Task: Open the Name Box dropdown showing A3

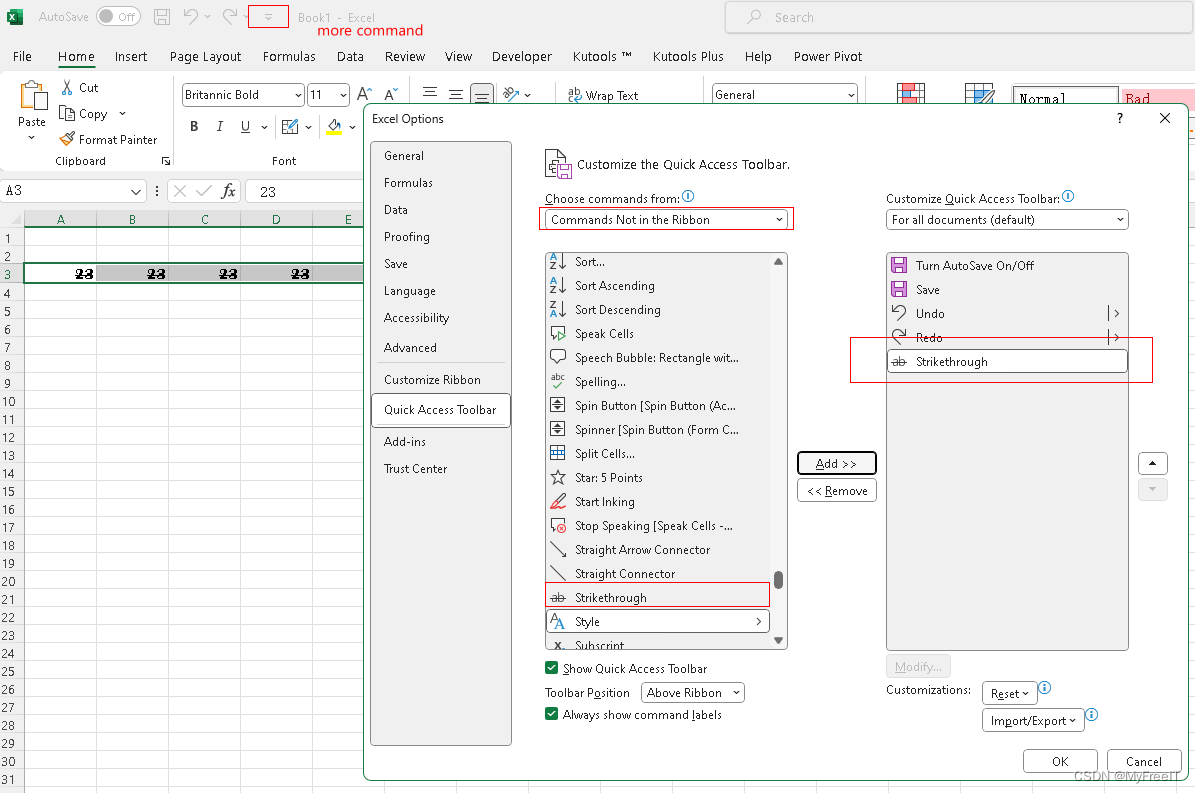Action: click(x=136, y=191)
